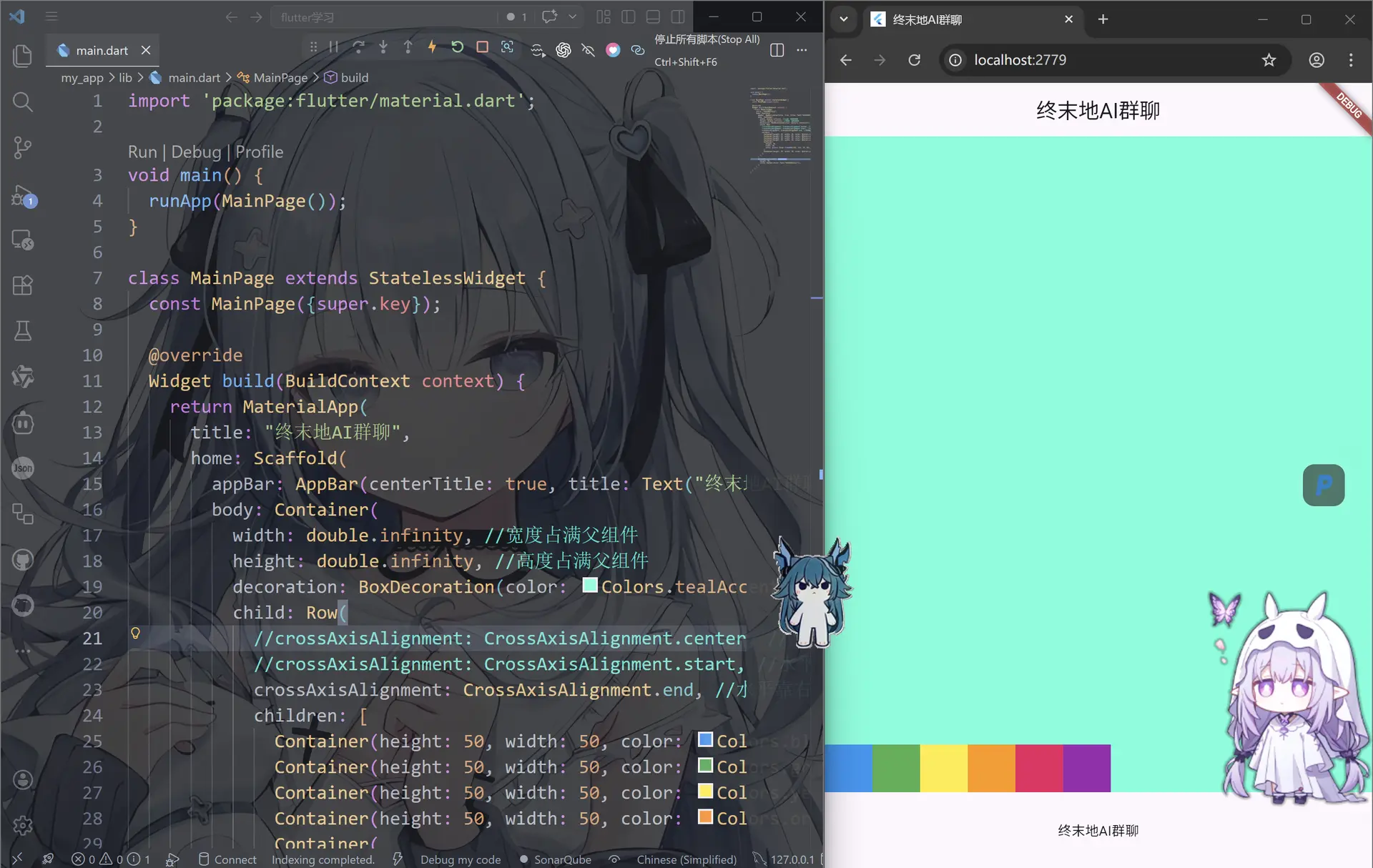Click the Profile CodeLens above main()
This screenshot has height=868, width=1373.
(260, 152)
